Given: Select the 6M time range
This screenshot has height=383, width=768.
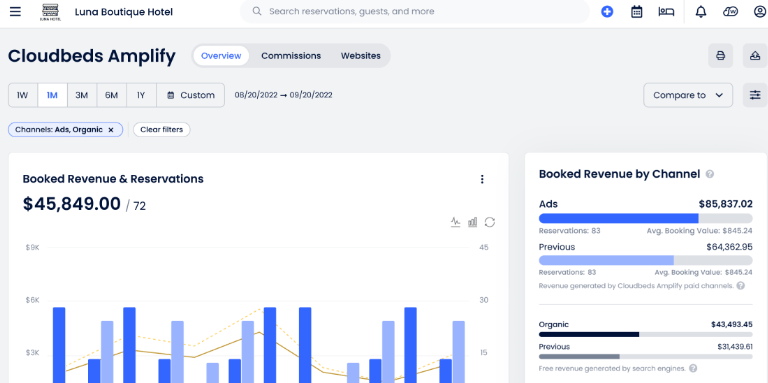Looking at the screenshot, I should tap(112, 95).
